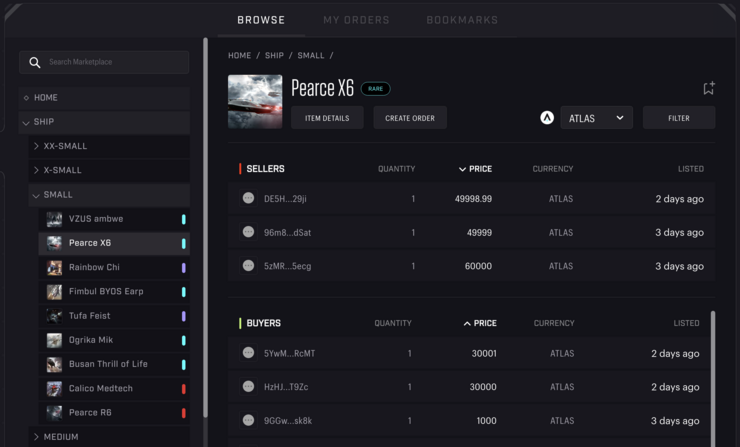Click seller price 49998.99
Viewport: 740px width, 447px height.
(x=473, y=199)
